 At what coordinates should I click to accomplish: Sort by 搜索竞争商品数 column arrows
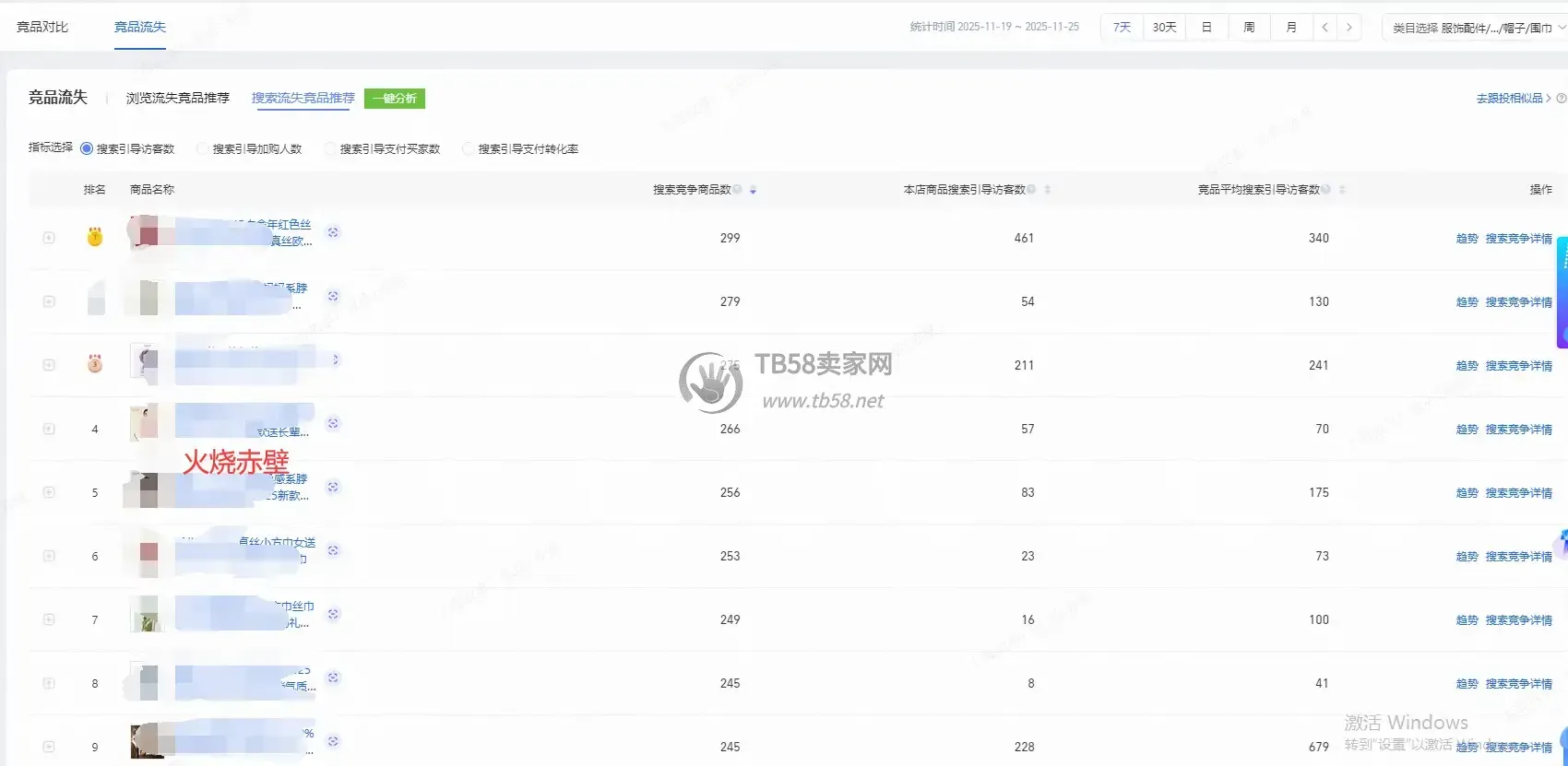(753, 190)
